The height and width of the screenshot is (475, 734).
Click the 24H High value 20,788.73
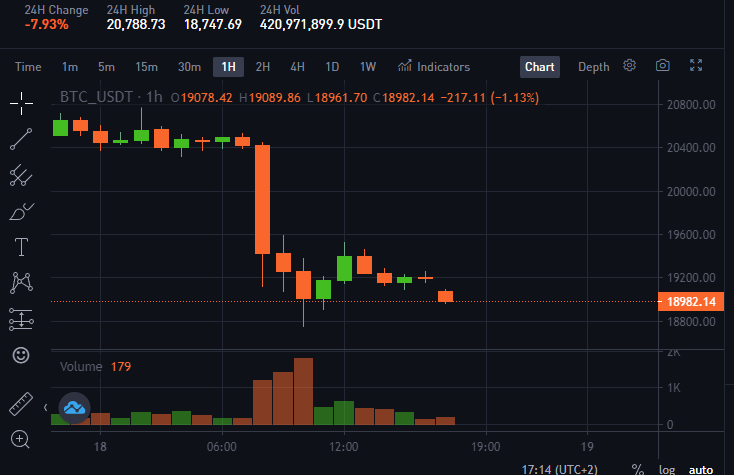tap(136, 24)
